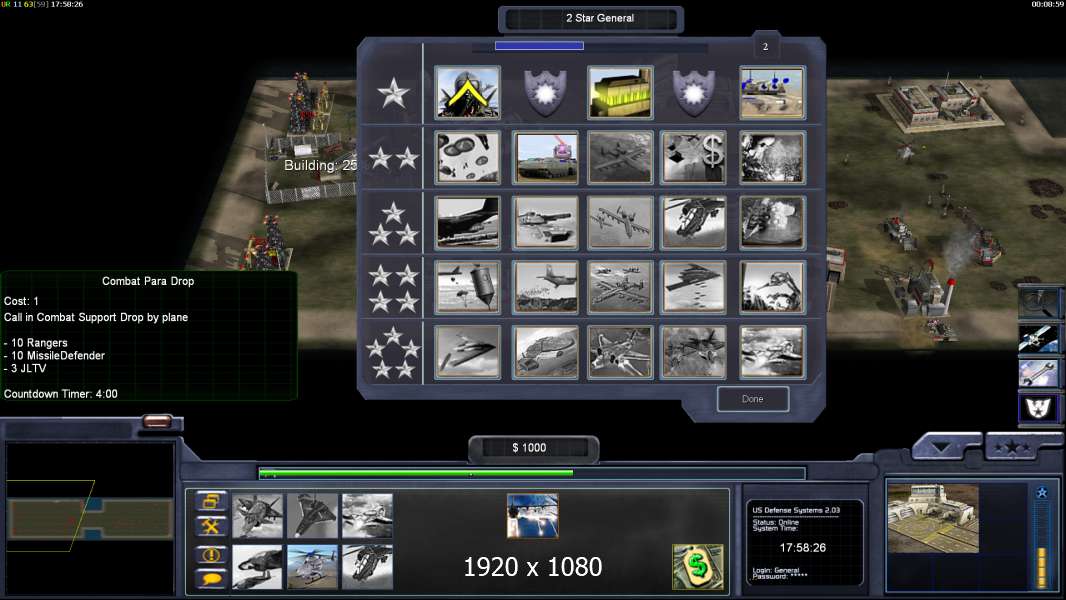Select the fighter jets formation icon in five-star row
This screenshot has width=1066, height=600.
pos(693,352)
